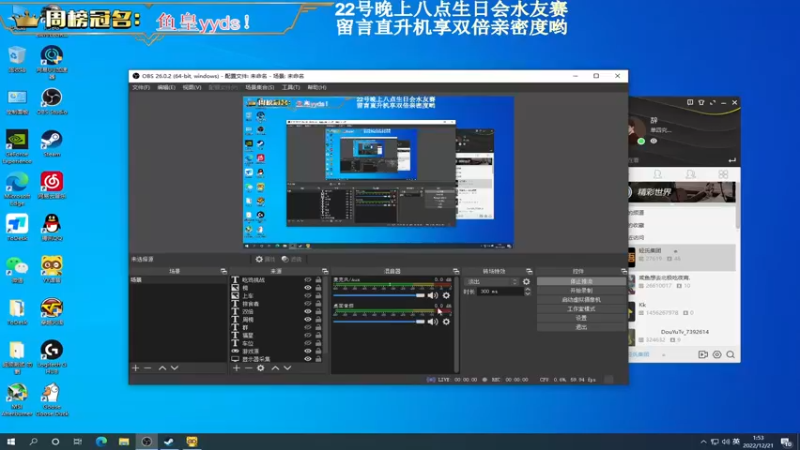This screenshot has height=450, width=800.
Task: Move scene down in the scenes panel
Action: [174, 368]
